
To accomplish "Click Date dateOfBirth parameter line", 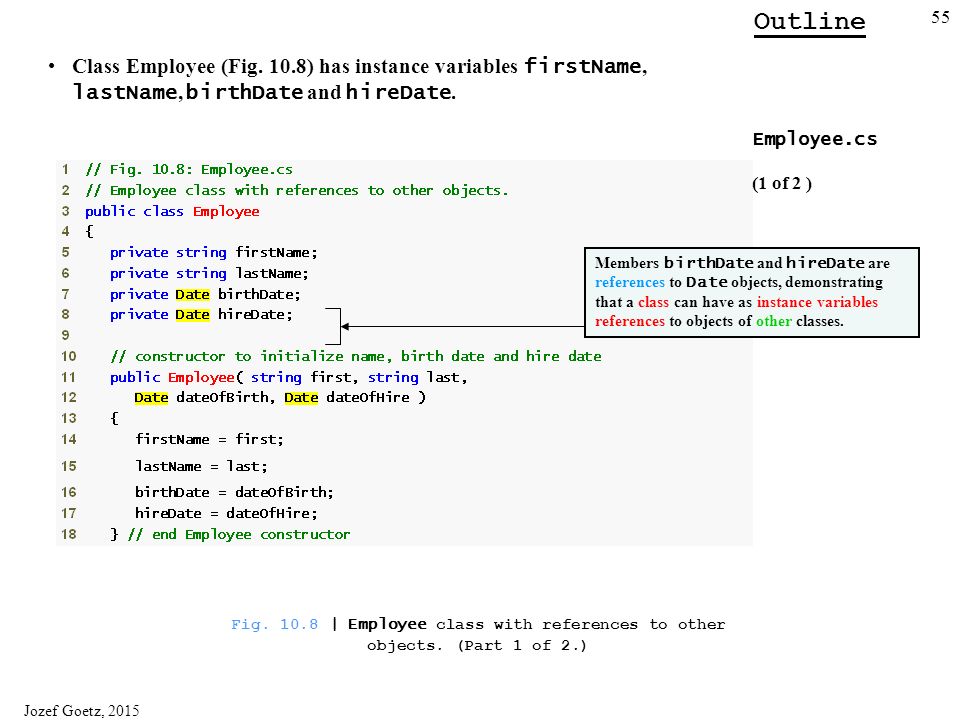I will pyautogui.click(x=280, y=397).
